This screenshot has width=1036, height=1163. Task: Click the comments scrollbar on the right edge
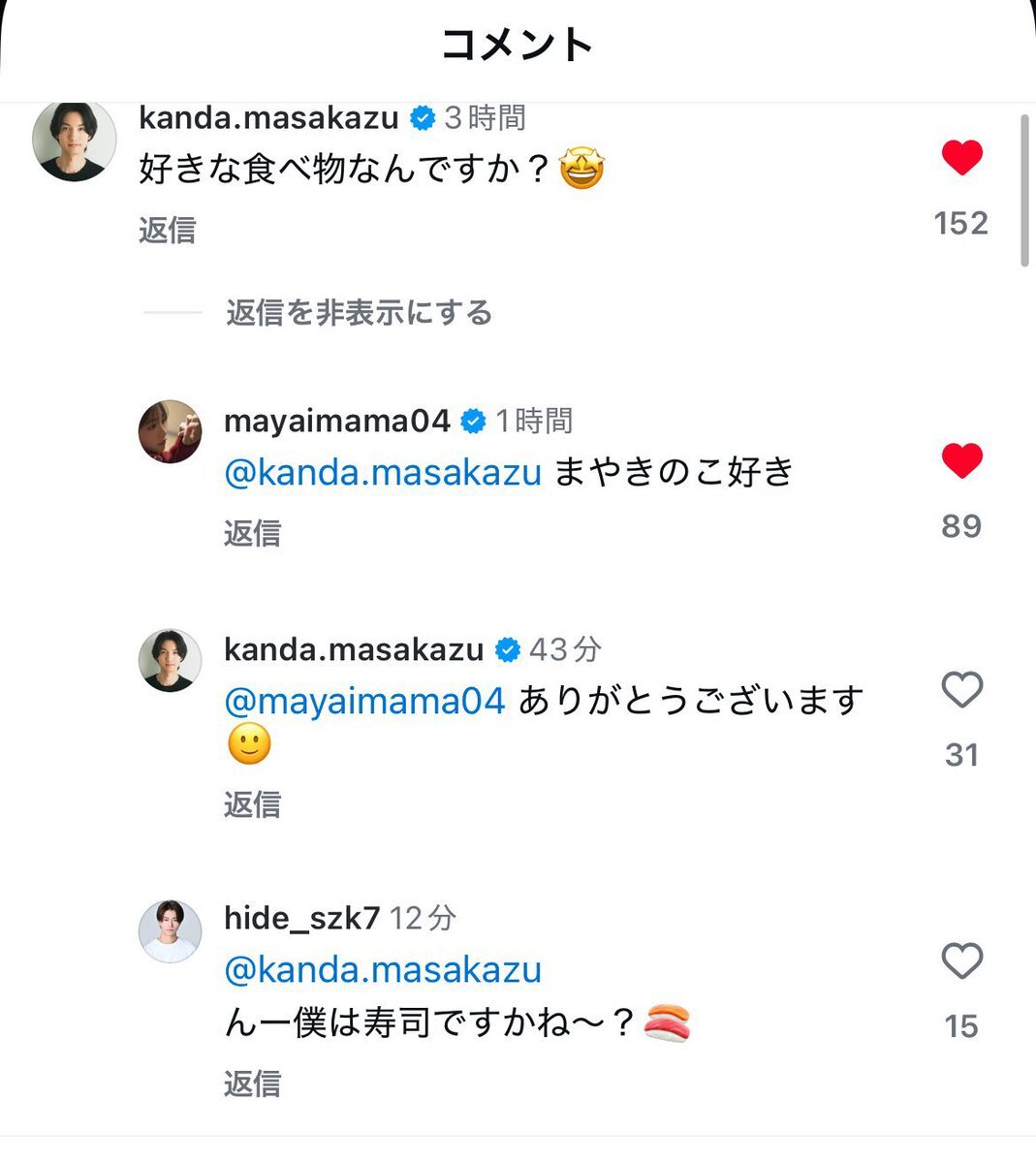click(x=1024, y=190)
